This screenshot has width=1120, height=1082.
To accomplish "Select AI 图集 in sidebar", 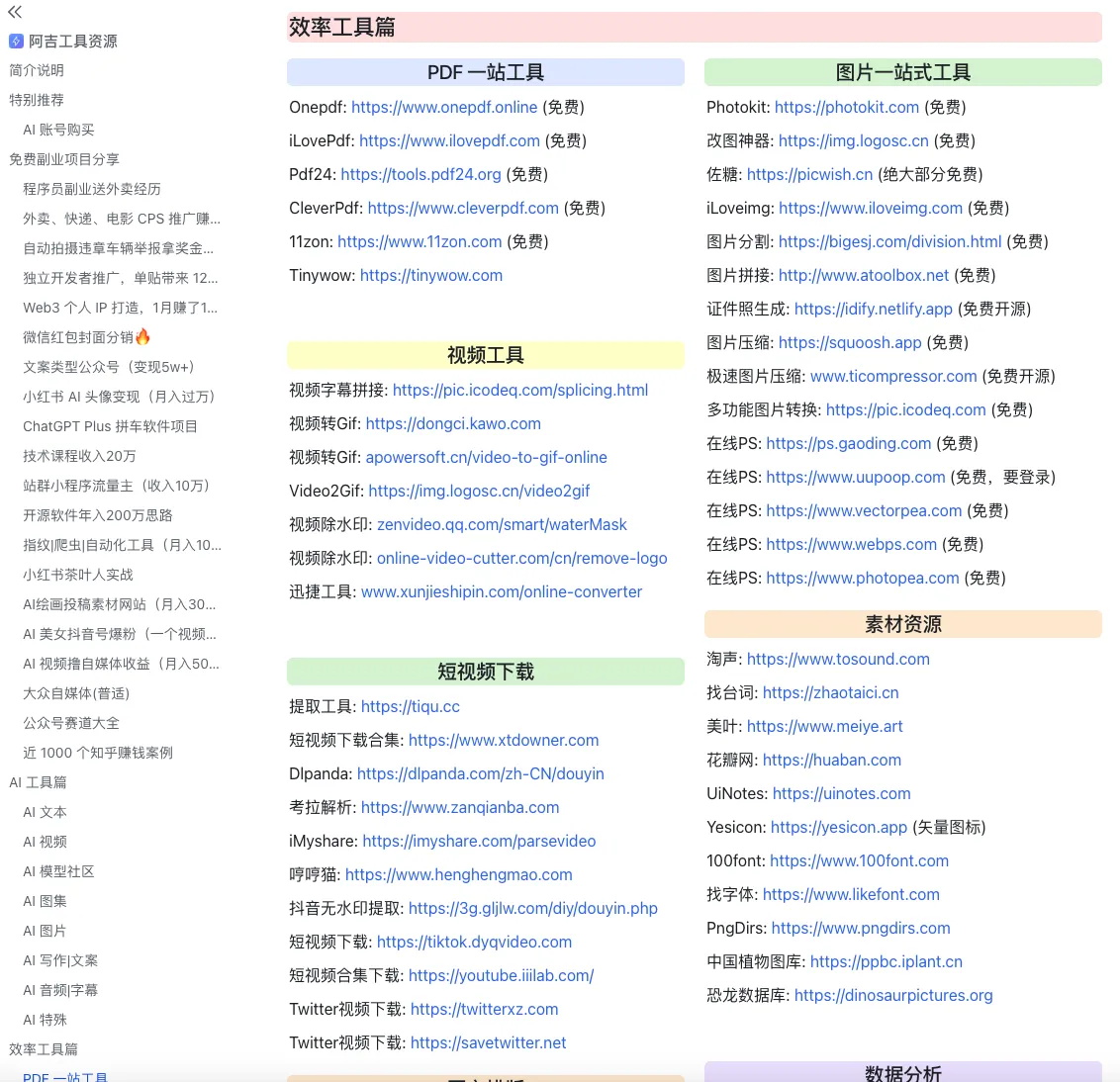I will coord(45,901).
